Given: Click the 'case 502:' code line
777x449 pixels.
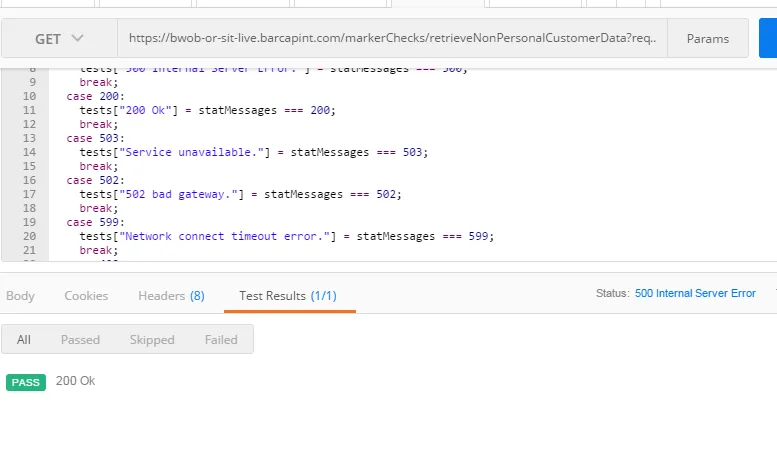Looking at the screenshot, I should coord(96,180).
